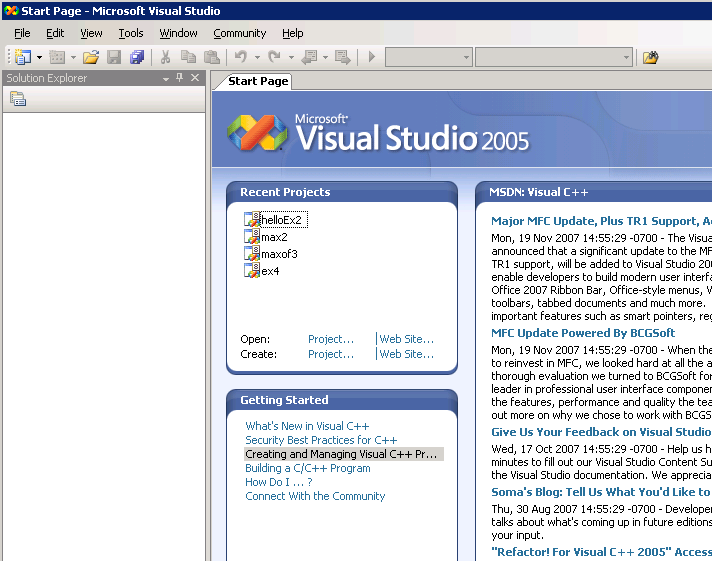Click the Open File folder icon

(x=91, y=57)
